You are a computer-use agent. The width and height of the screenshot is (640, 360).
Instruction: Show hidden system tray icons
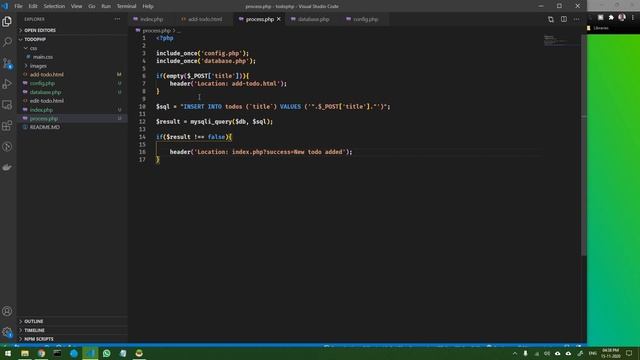click(x=515, y=353)
